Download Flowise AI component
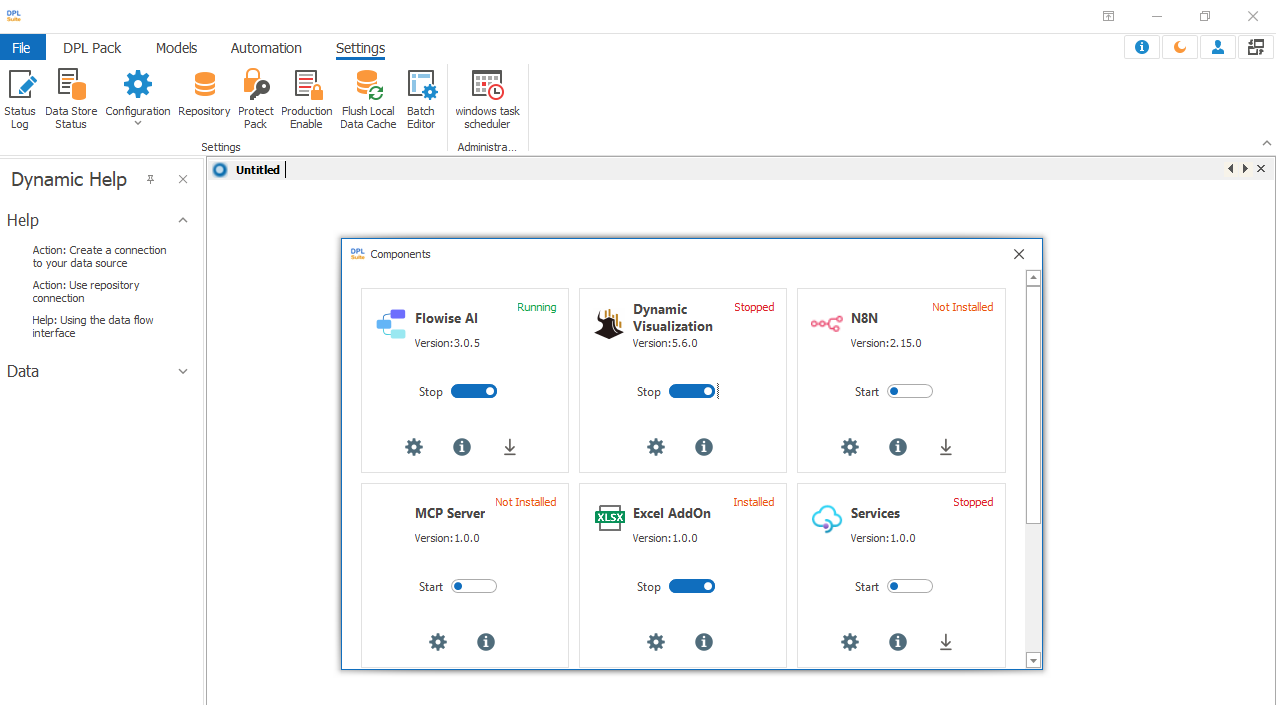Image resolution: width=1276 pixels, height=705 pixels. pos(510,447)
